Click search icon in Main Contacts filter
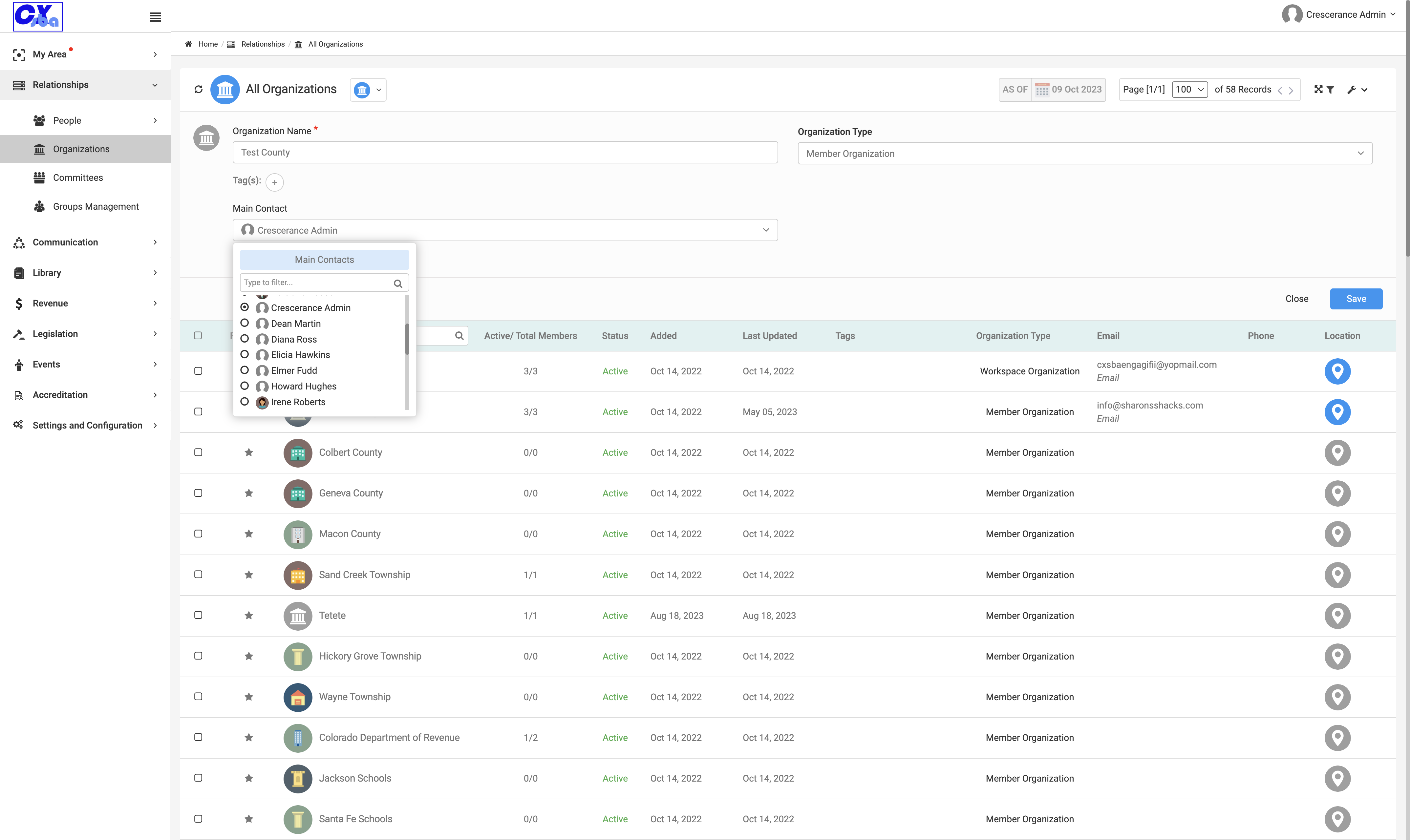This screenshot has width=1410, height=840. (398, 283)
